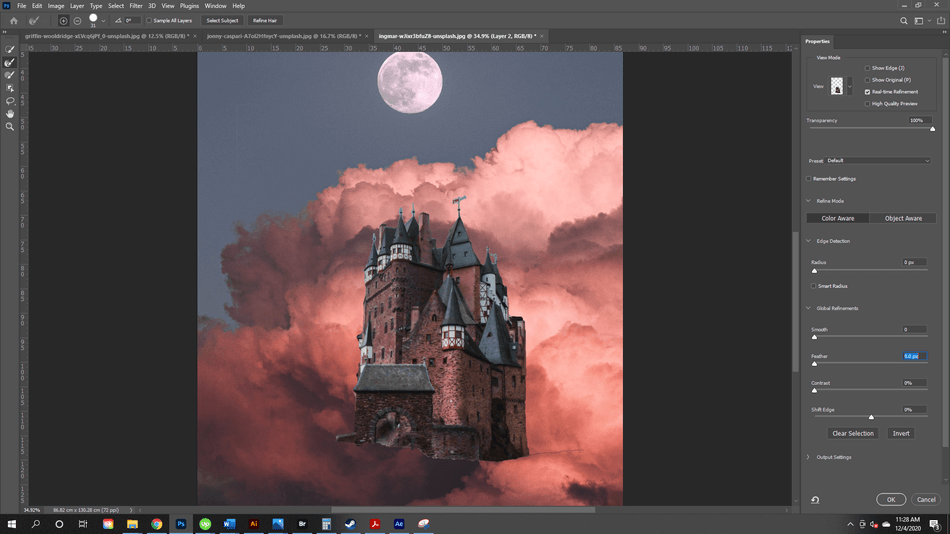The width and height of the screenshot is (950, 534).
Task: Collapse the Edge Detection section
Action: coord(808,241)
